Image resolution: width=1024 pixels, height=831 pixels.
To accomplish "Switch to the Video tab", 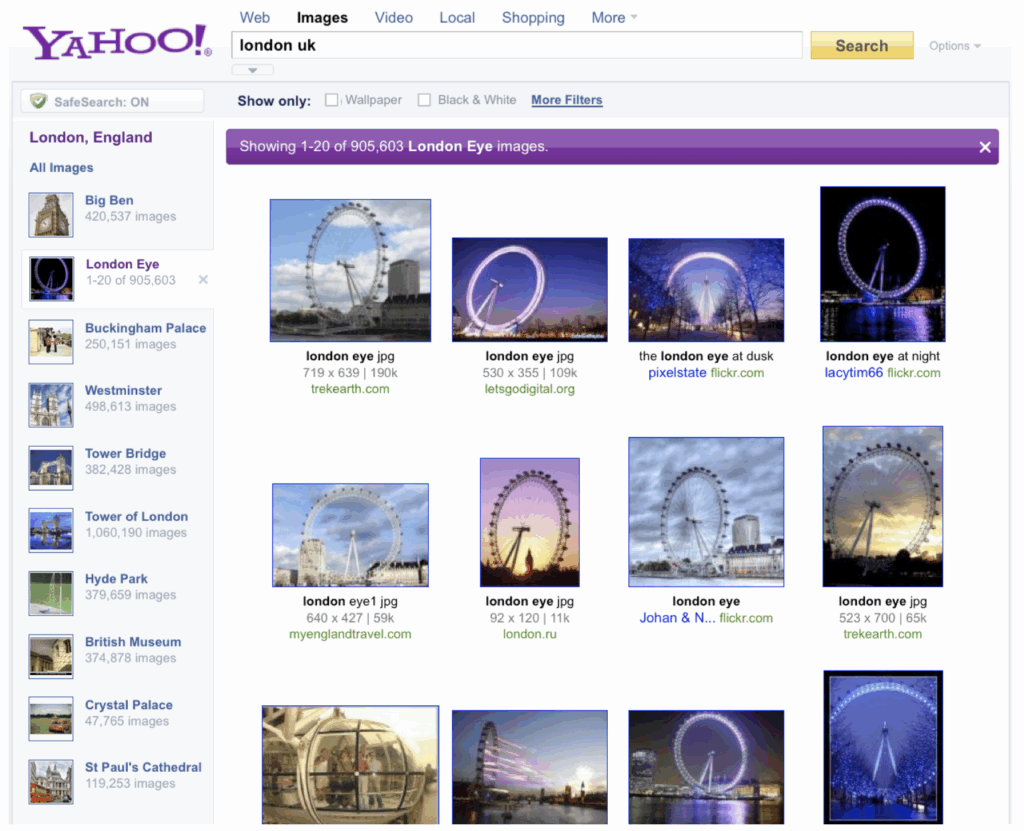I will (x=393, y=18).
